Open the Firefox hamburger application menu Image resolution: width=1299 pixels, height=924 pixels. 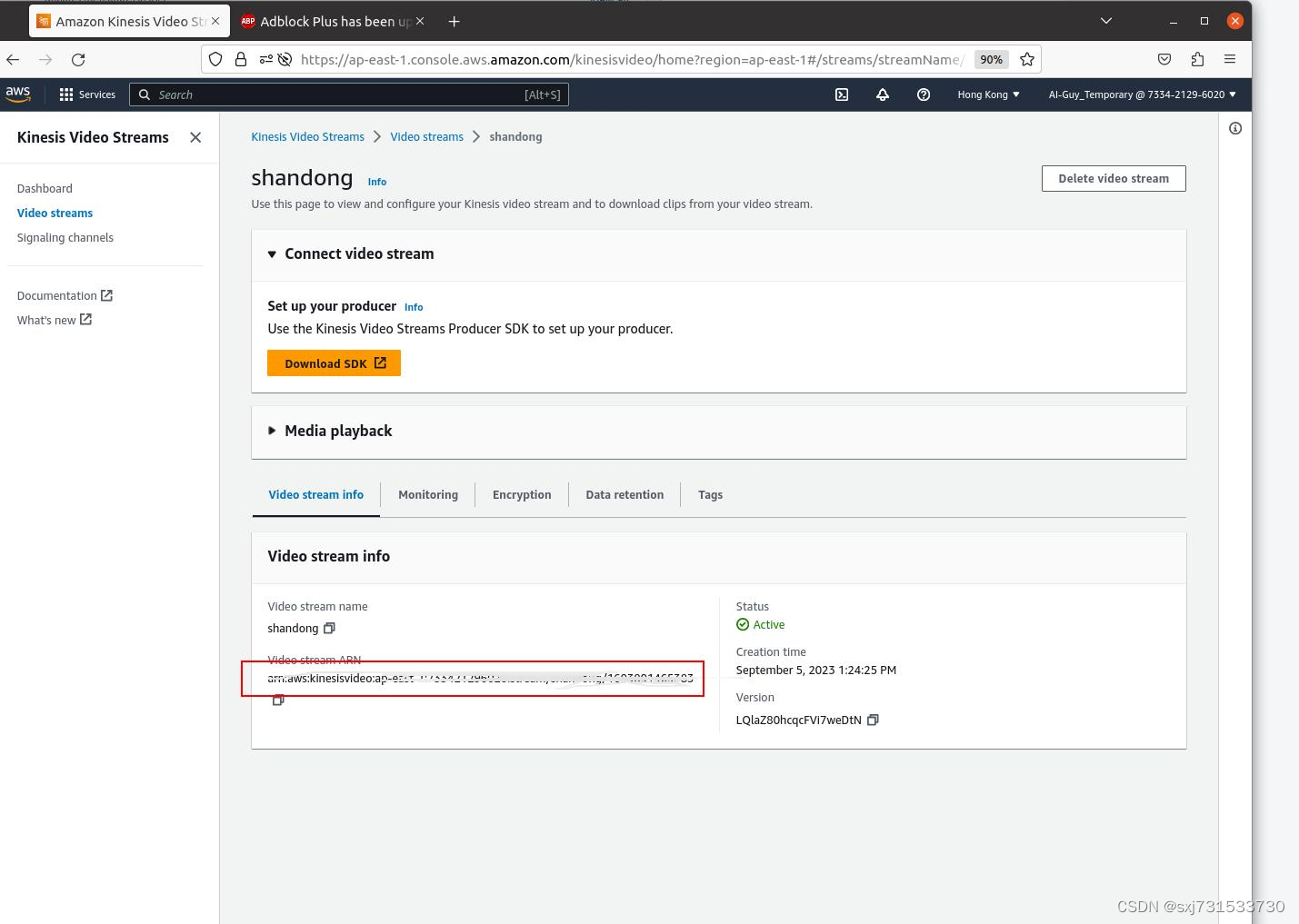tap(1230, 59)
